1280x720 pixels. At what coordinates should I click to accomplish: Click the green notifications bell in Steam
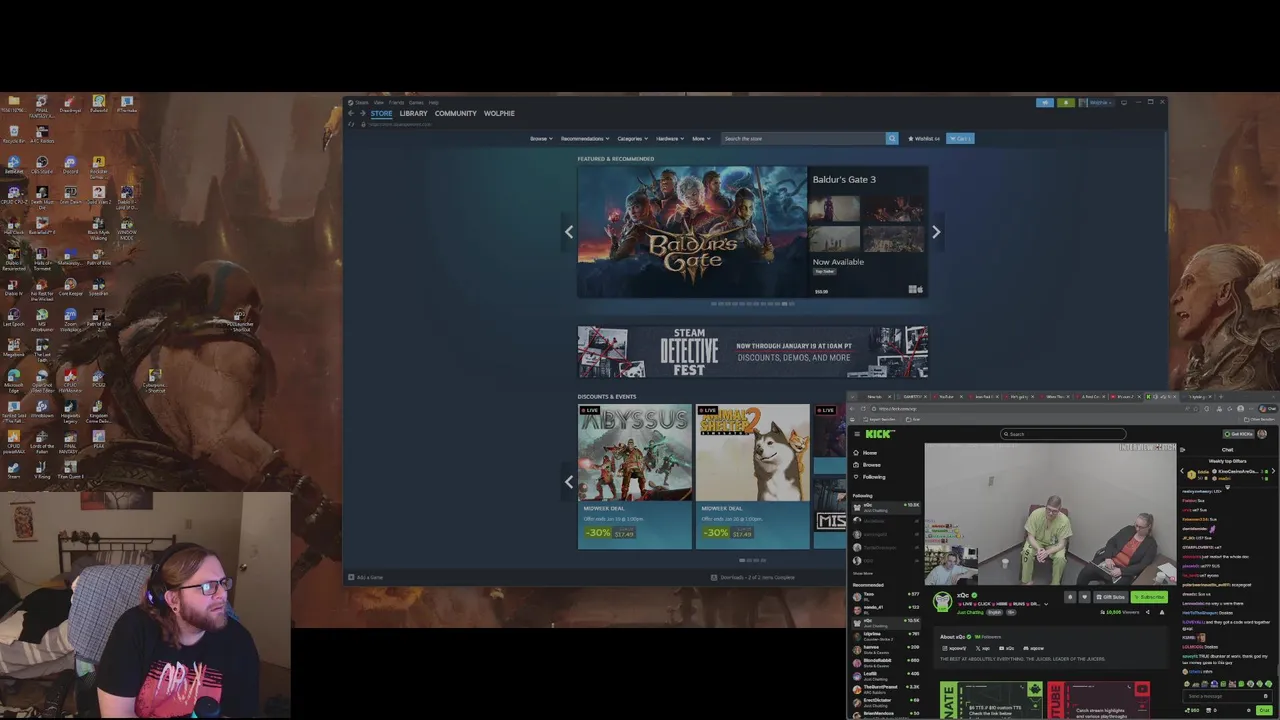point(1066,102)
